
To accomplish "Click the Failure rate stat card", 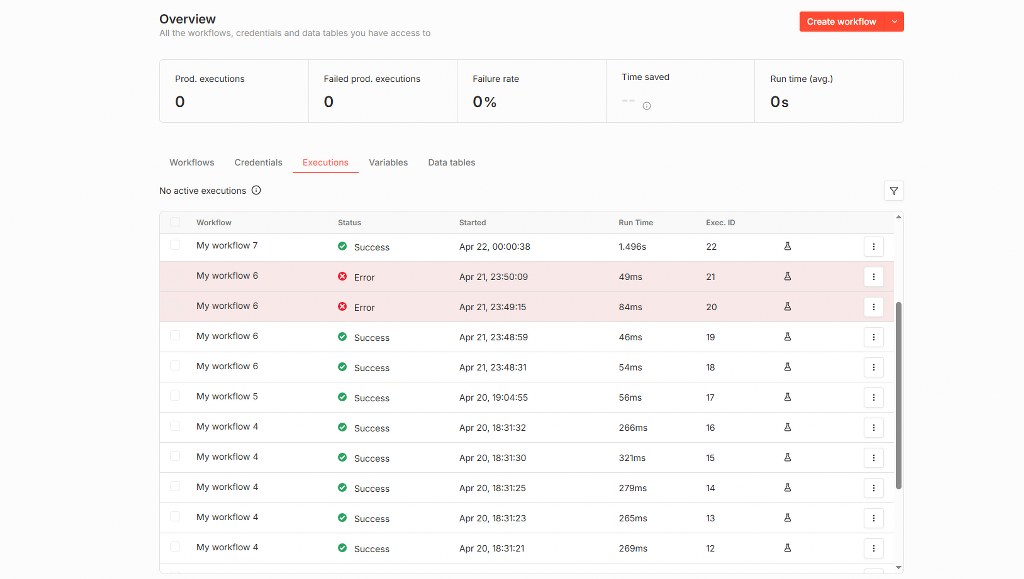I will [532, 91].
